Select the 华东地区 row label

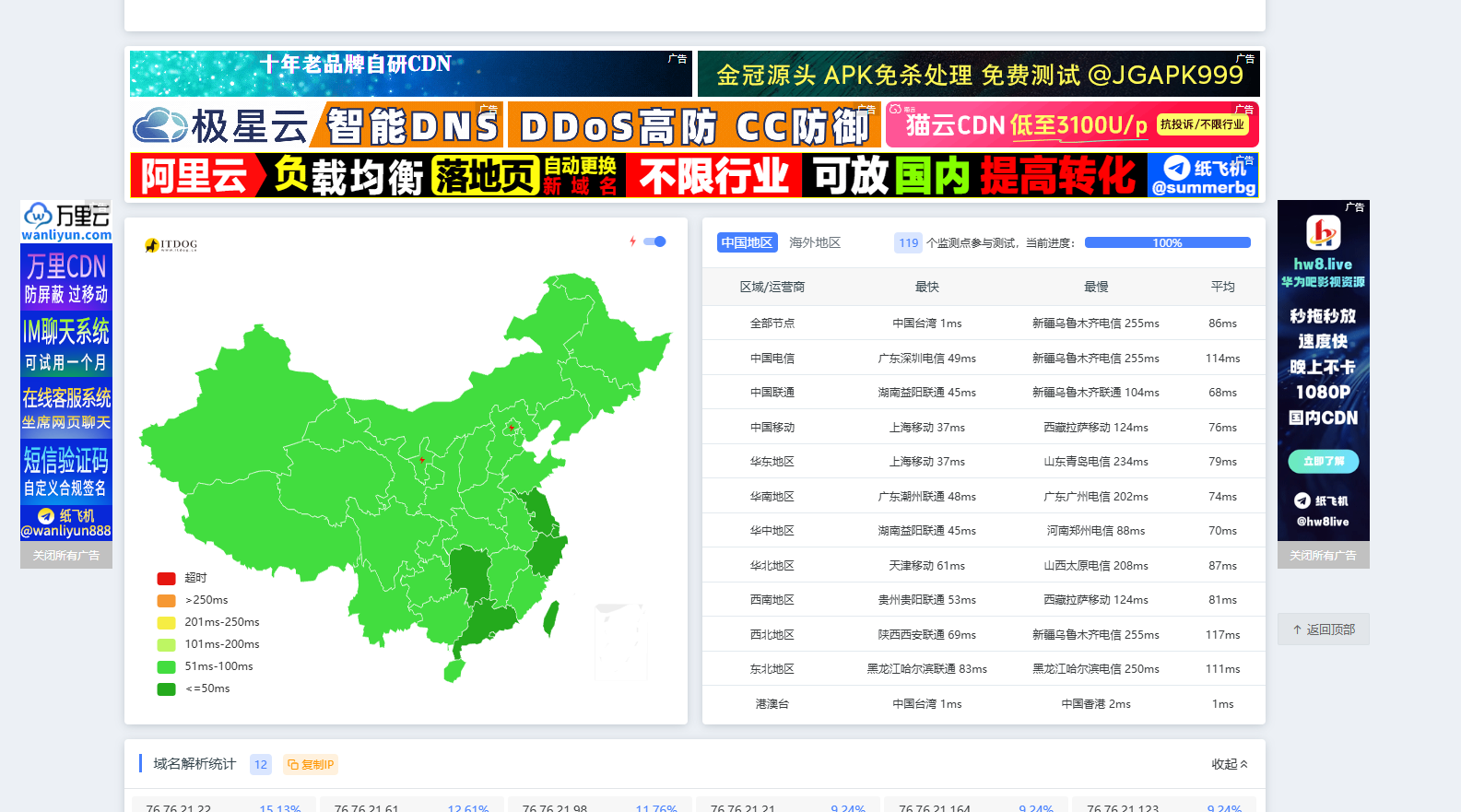tap(772, 462)
